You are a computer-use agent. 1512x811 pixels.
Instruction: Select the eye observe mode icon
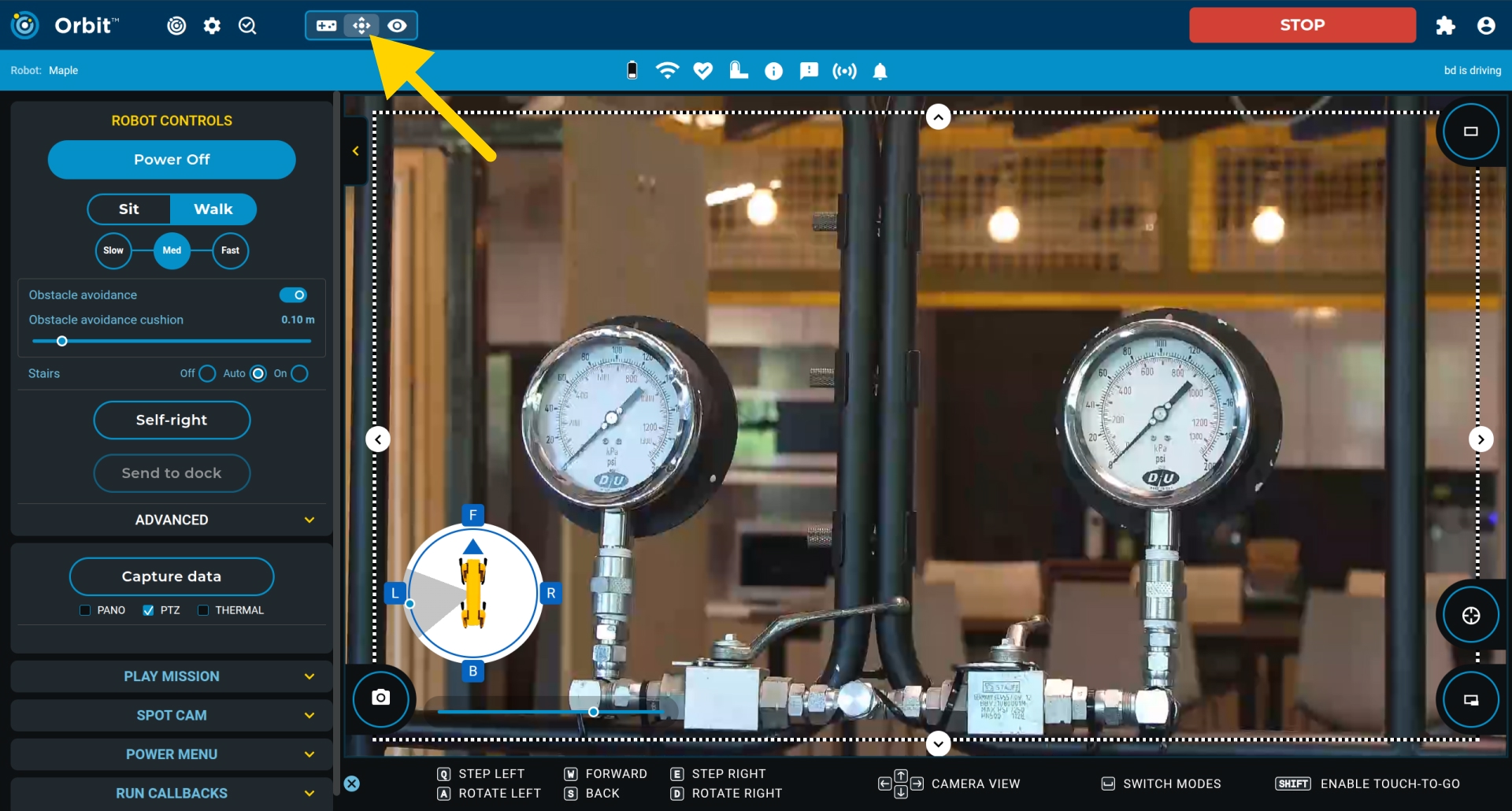pos(397,26)
